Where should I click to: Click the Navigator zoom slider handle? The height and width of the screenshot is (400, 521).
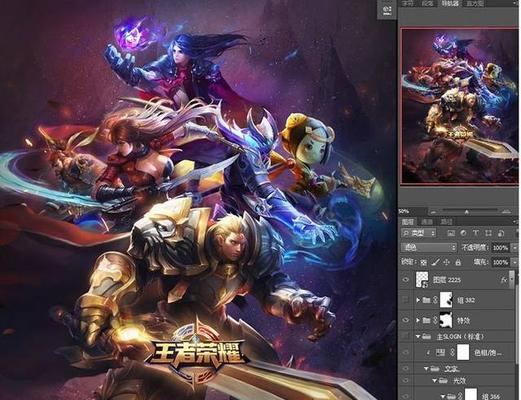pyautogui.click(x=467, y=212)
